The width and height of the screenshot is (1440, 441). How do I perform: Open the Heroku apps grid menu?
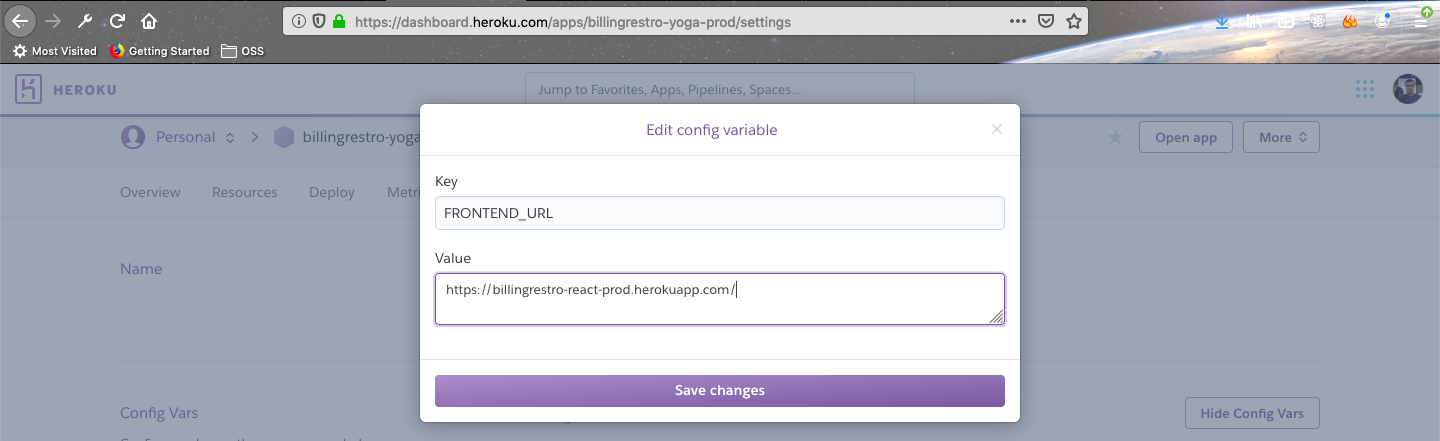[1365, 89]
